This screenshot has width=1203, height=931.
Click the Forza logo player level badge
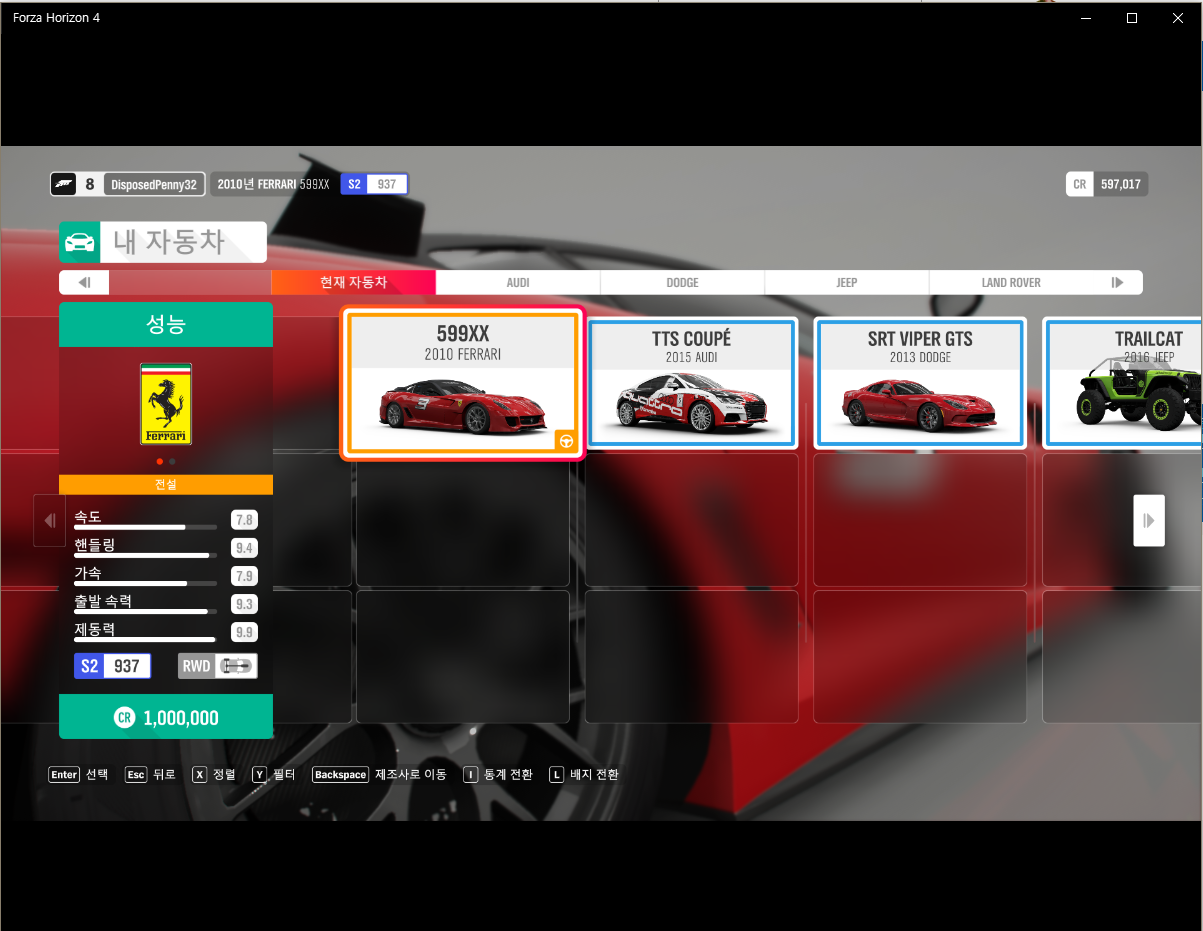point(76,184)
